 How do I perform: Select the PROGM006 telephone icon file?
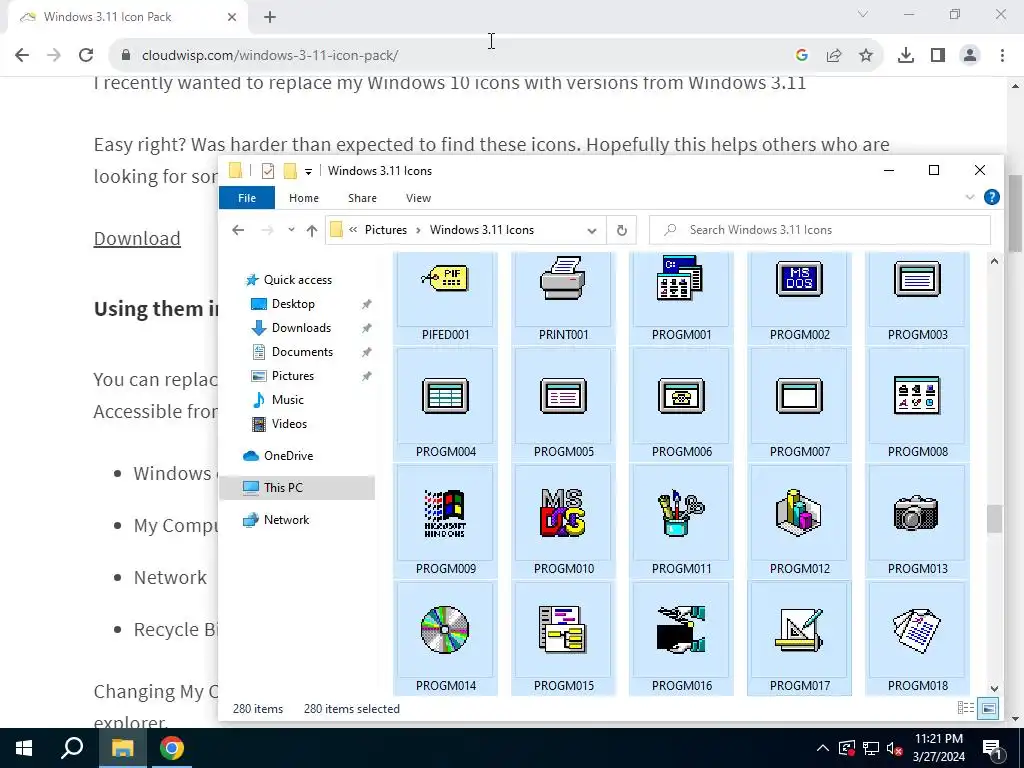pos(681,404)
